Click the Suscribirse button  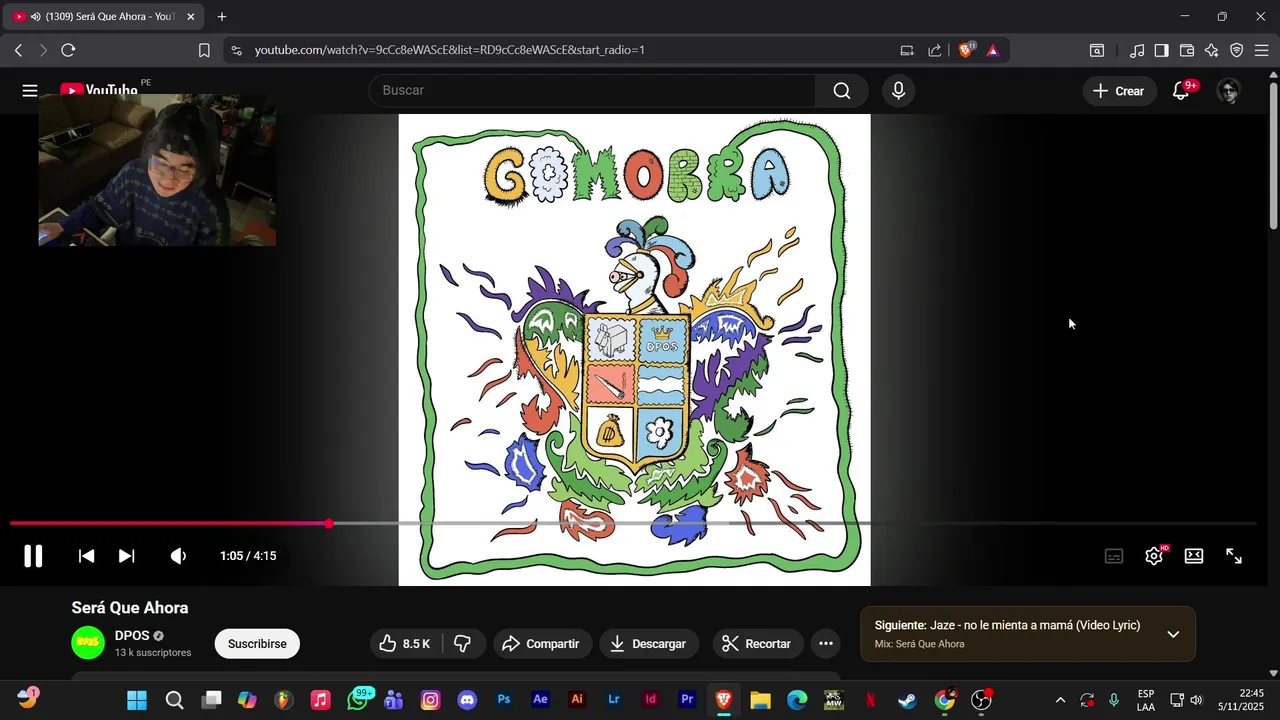(x=257, y=644)
